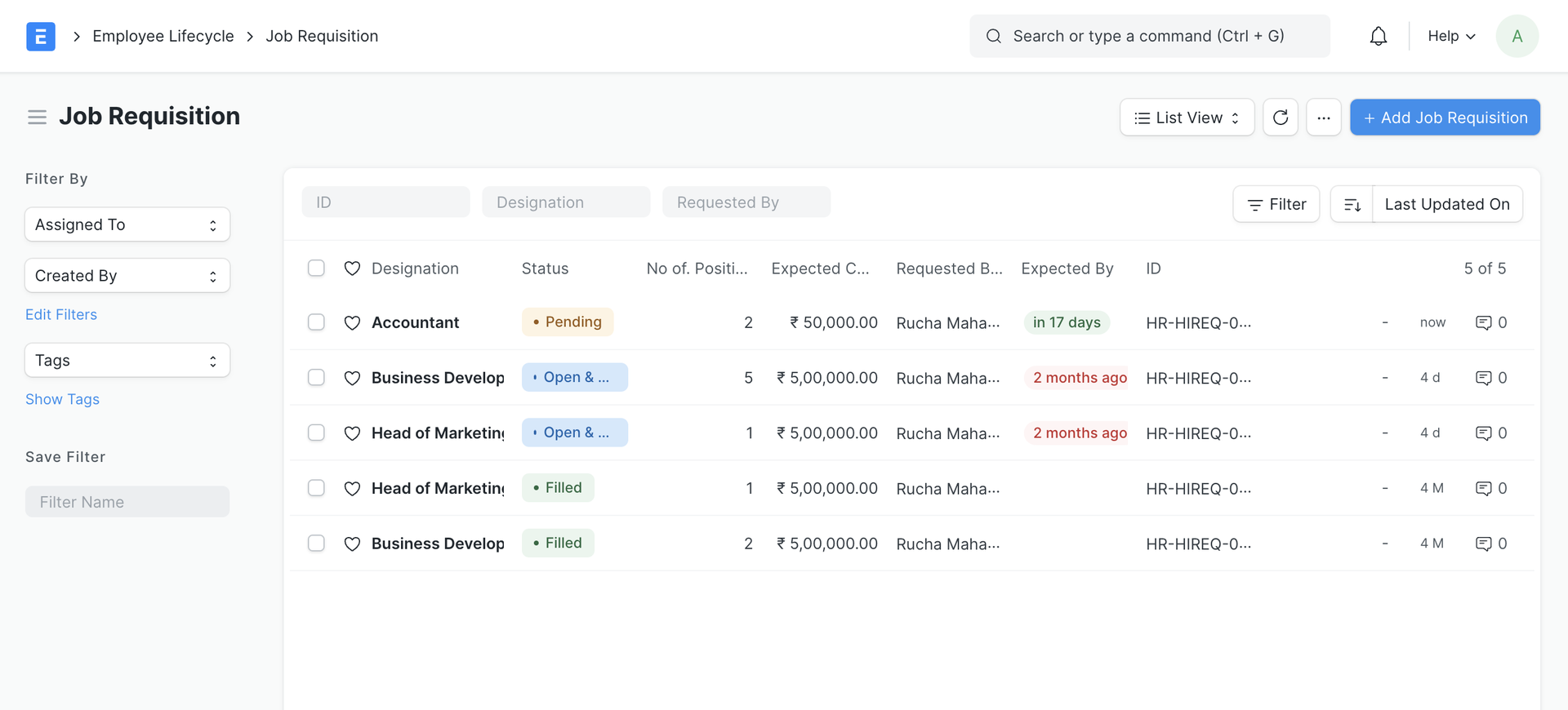This screenshot has height=710, width=1568.
Task: Open the Created By filter dropdown
Action: pyautogui.click(x=127, y=276)
